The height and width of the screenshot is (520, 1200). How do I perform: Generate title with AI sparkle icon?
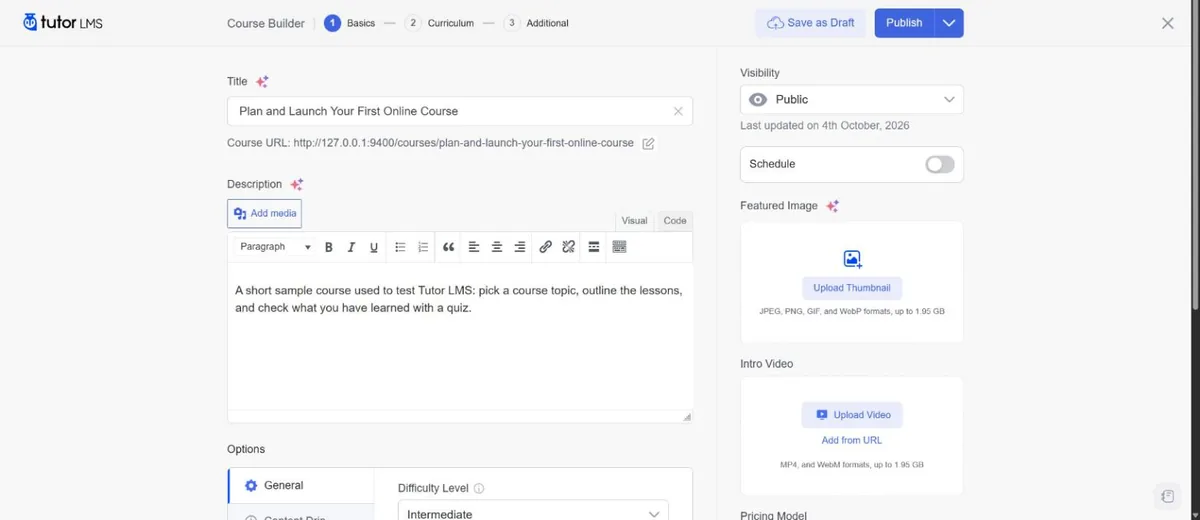tap(262, 82)
